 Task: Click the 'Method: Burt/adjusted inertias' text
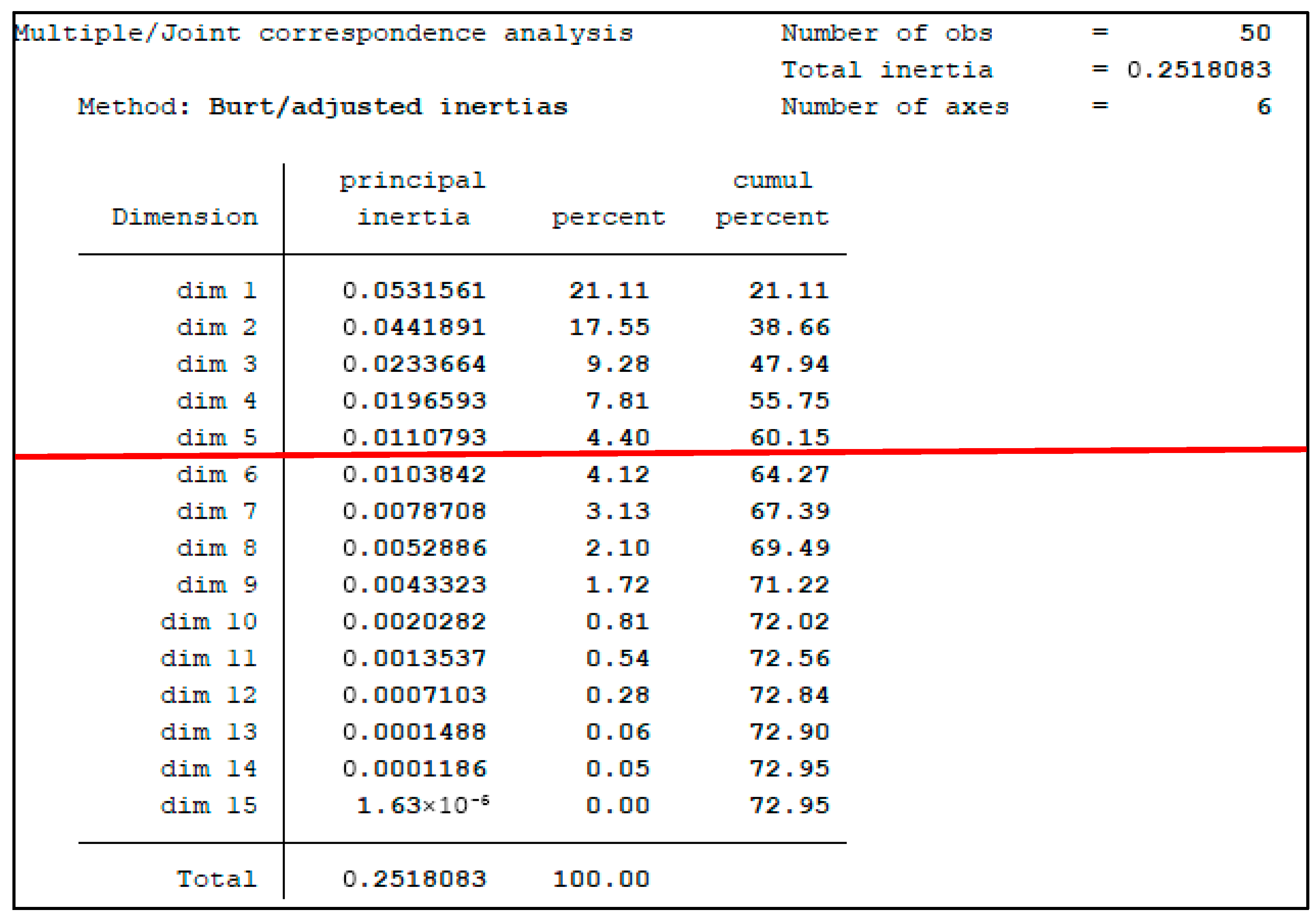323,107
